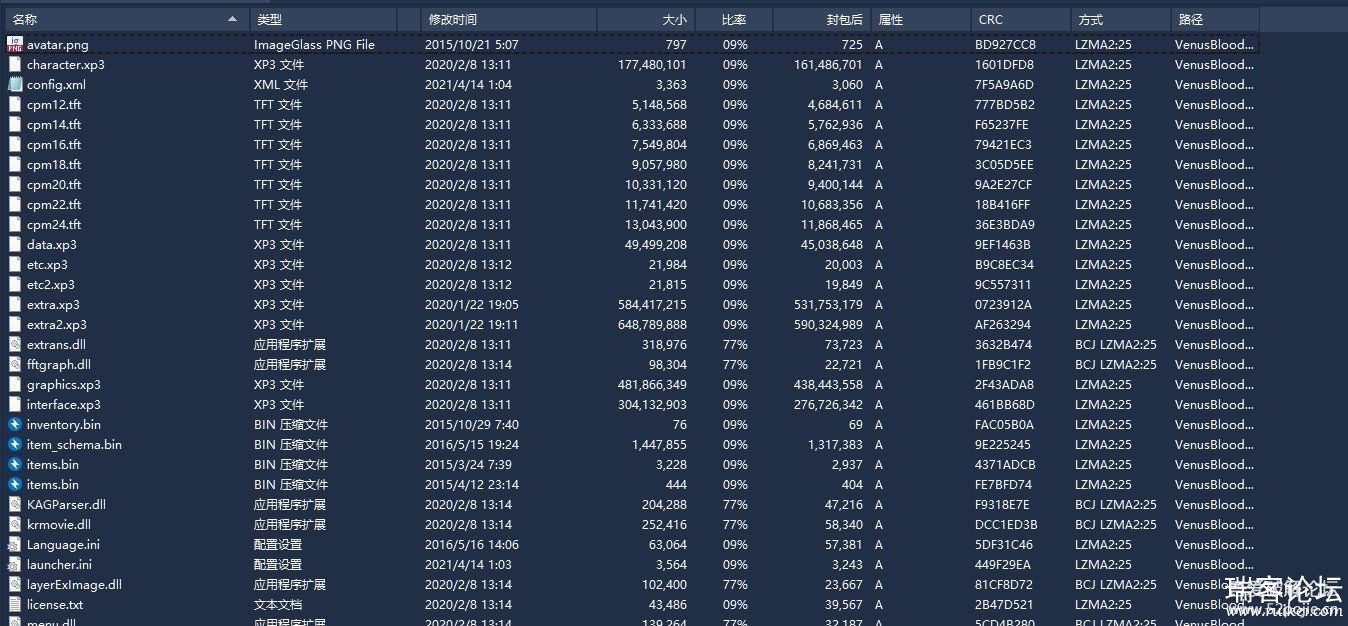
Task: Click the CRC value 'FAC05B0A'
Action: (x=1005, y=424)
